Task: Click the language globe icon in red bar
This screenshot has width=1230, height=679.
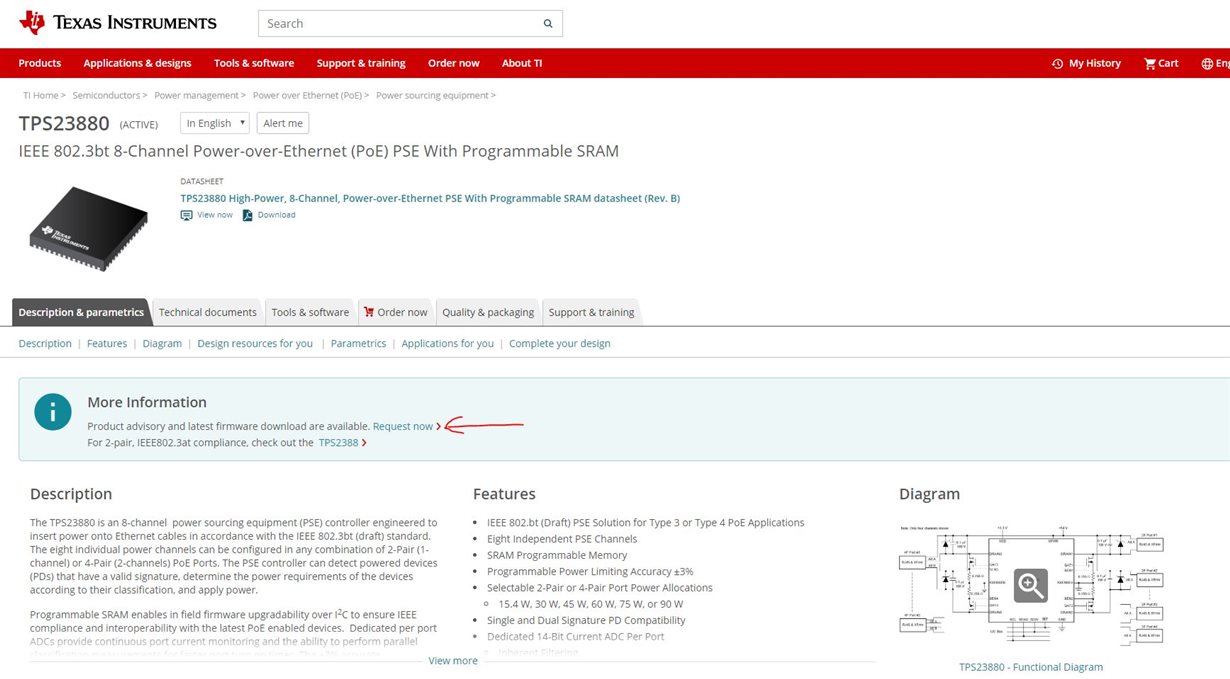Action: click(x=1207, y=63)
